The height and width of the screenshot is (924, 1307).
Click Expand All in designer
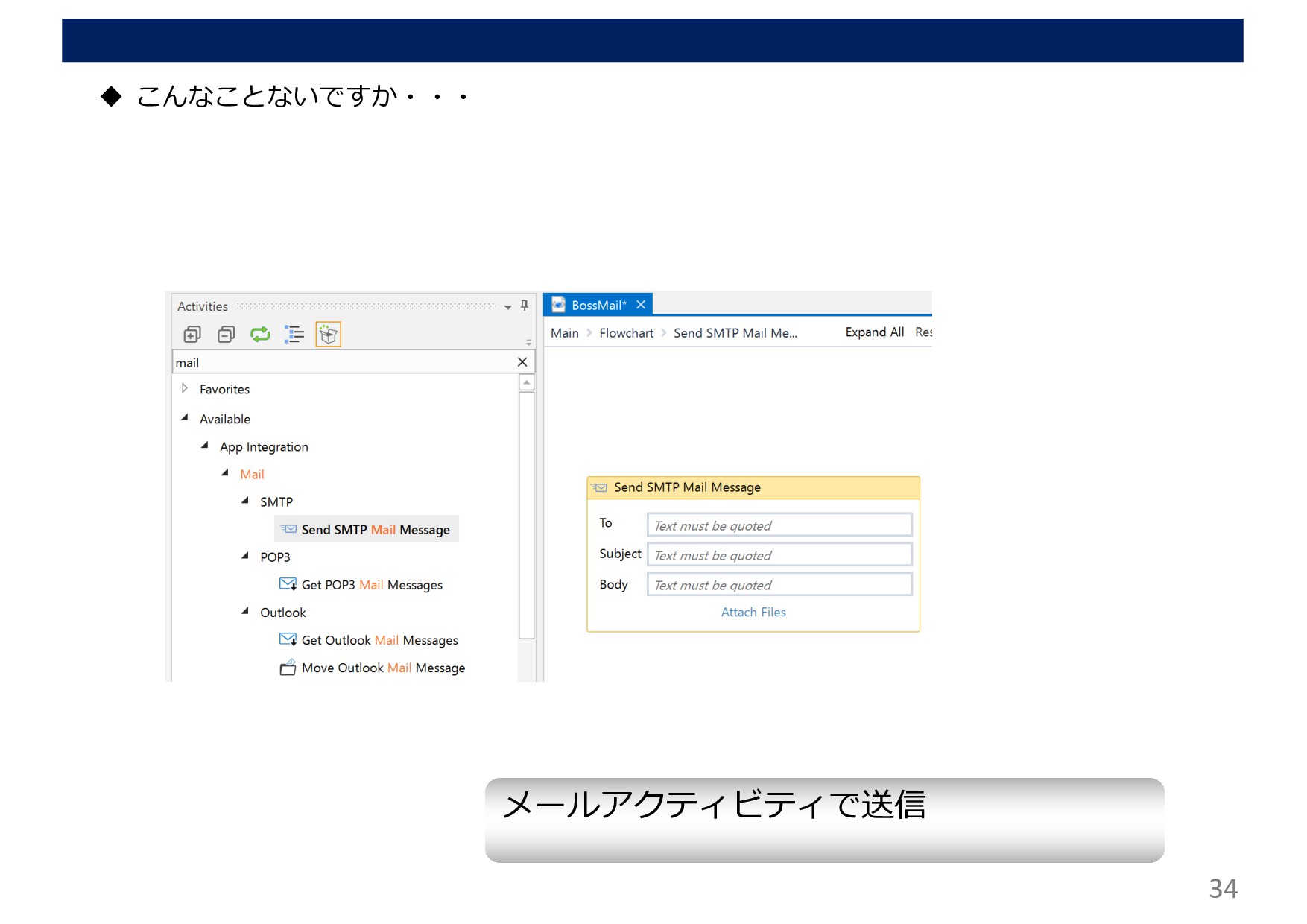click(875, 332)
